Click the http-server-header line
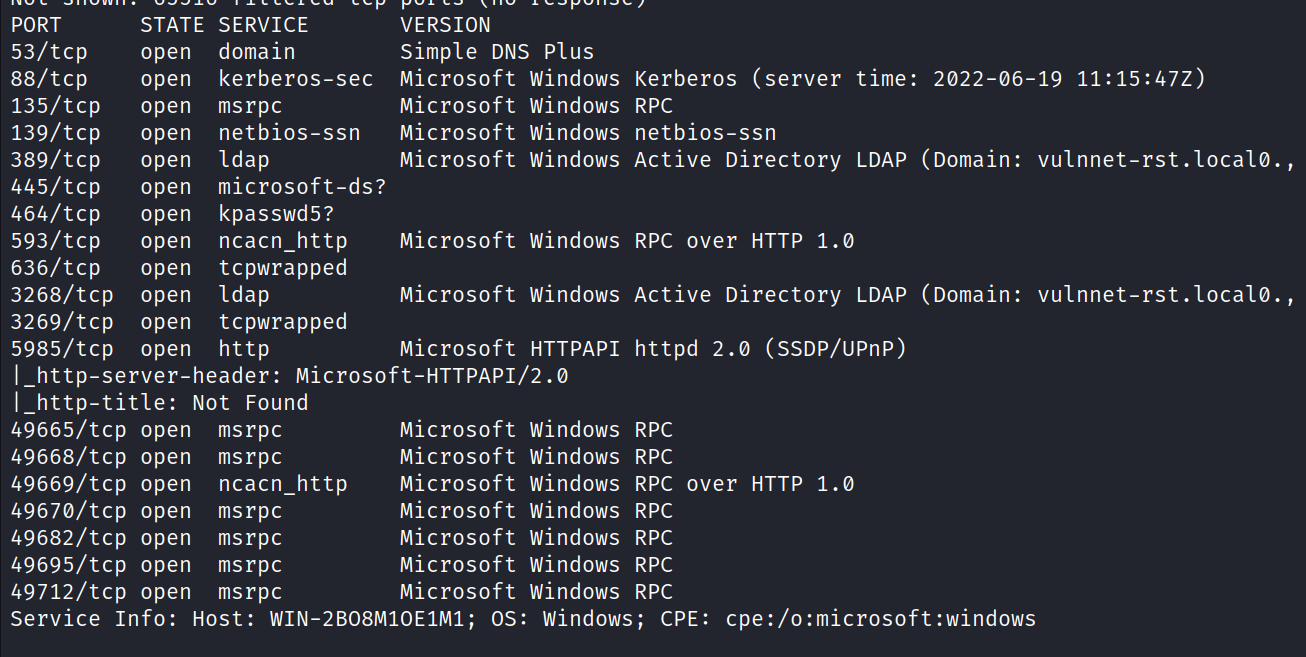The image size is (1306, 657). click(290, 376)
